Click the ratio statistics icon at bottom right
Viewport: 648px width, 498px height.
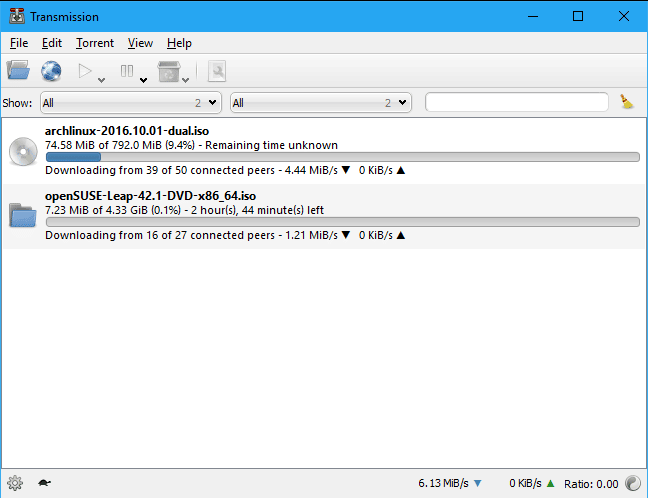coord(633,483)
